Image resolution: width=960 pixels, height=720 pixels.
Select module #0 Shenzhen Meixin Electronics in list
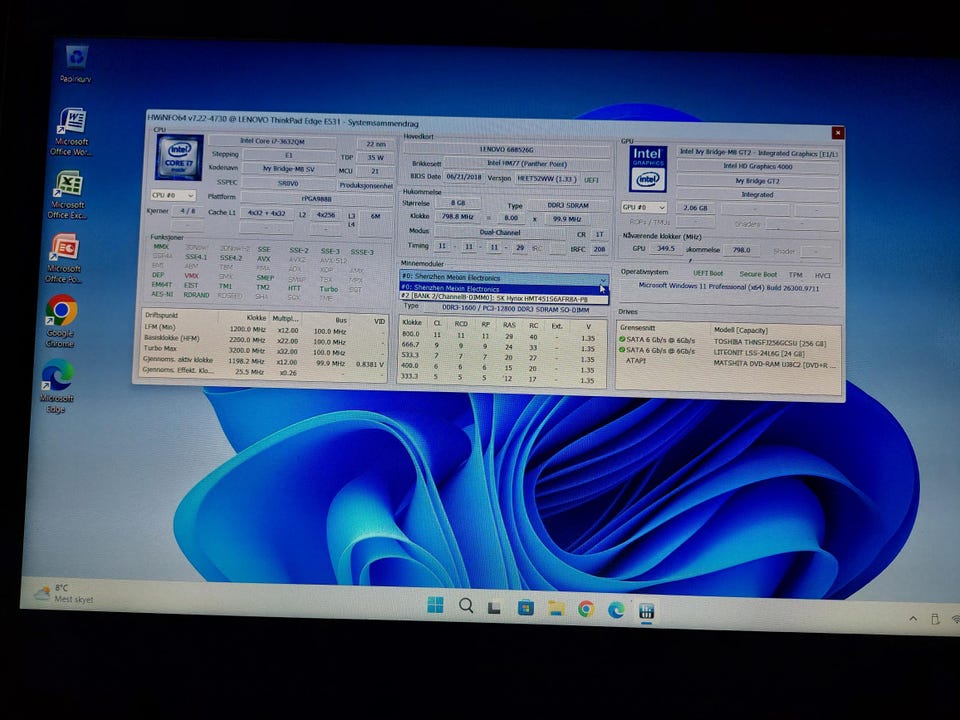[503, 288]
